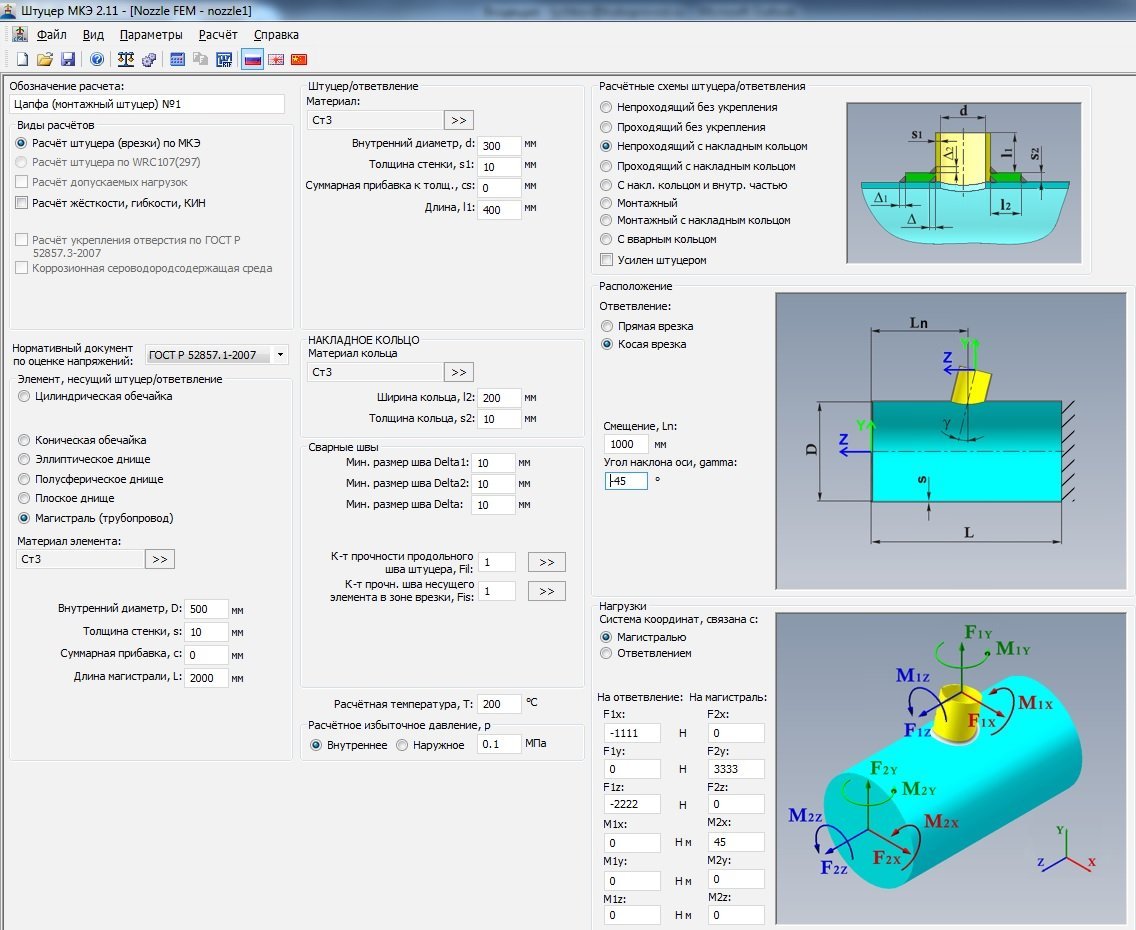Click F2y load field 3333
Screen dimensions: 1136x930
coord(736,768)
